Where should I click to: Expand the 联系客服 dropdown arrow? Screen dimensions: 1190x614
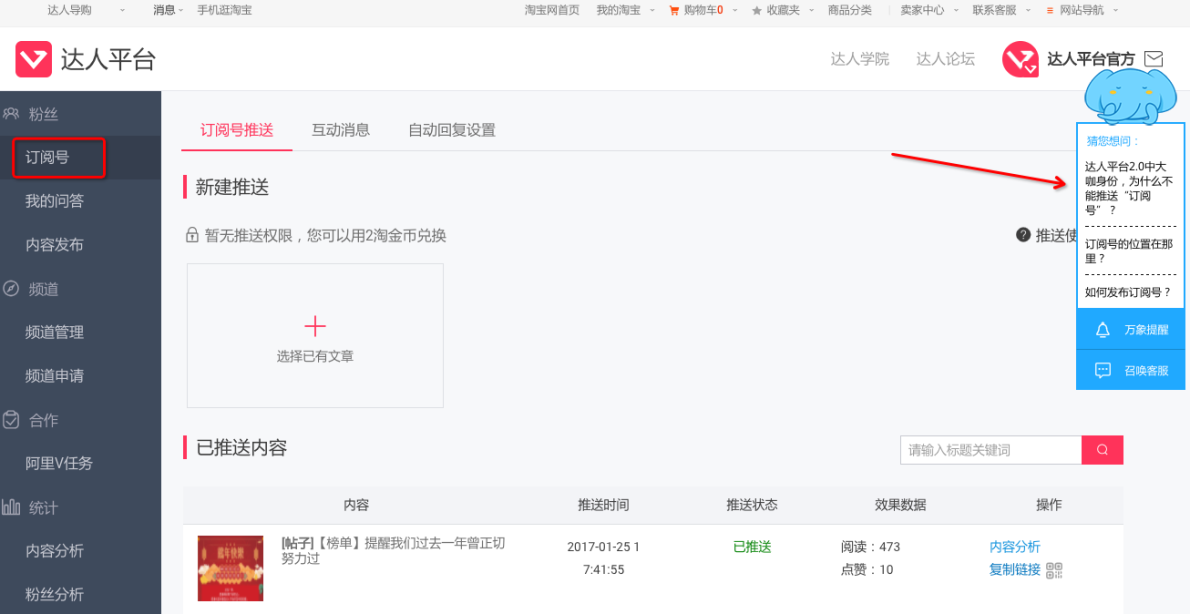1028,11
